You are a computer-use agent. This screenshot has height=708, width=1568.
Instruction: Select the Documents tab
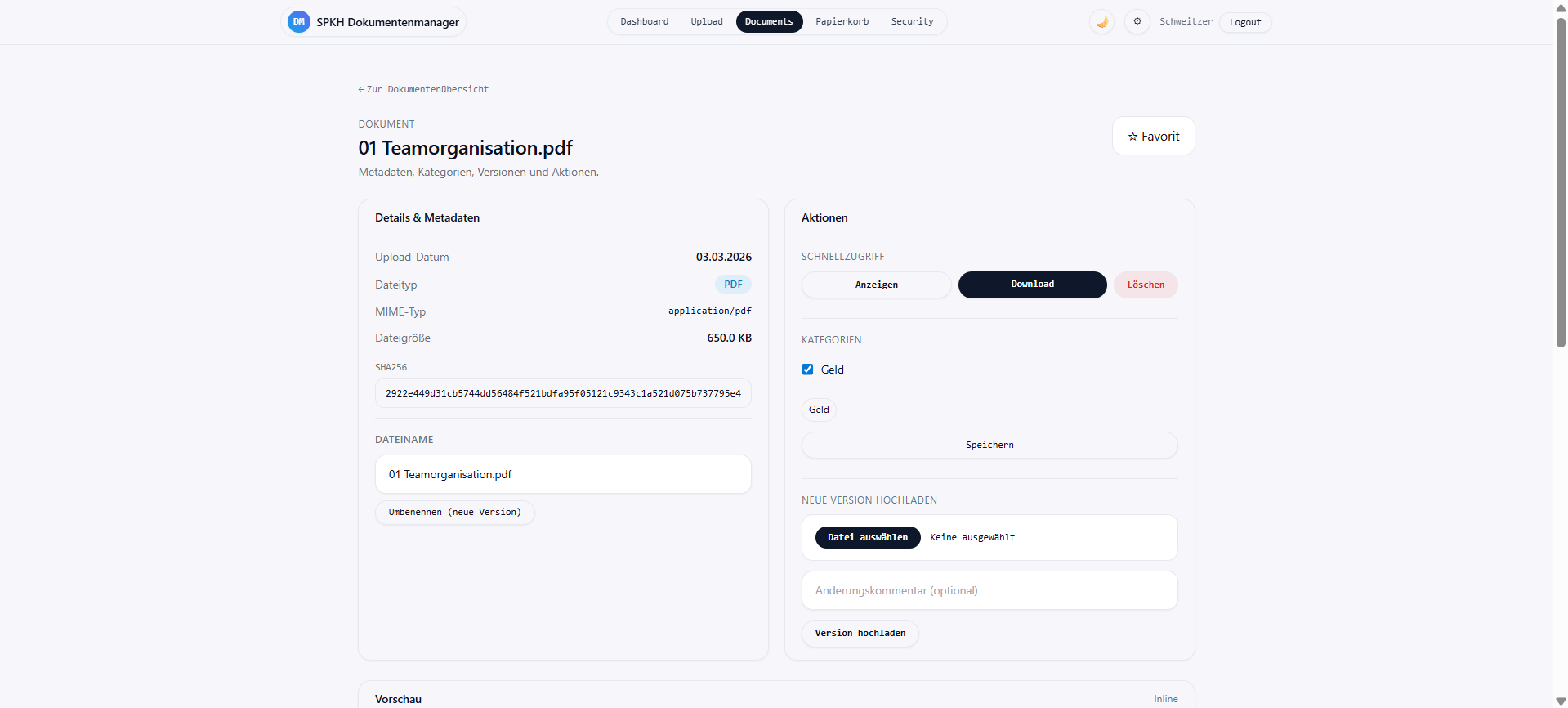(x=769, y=22)
